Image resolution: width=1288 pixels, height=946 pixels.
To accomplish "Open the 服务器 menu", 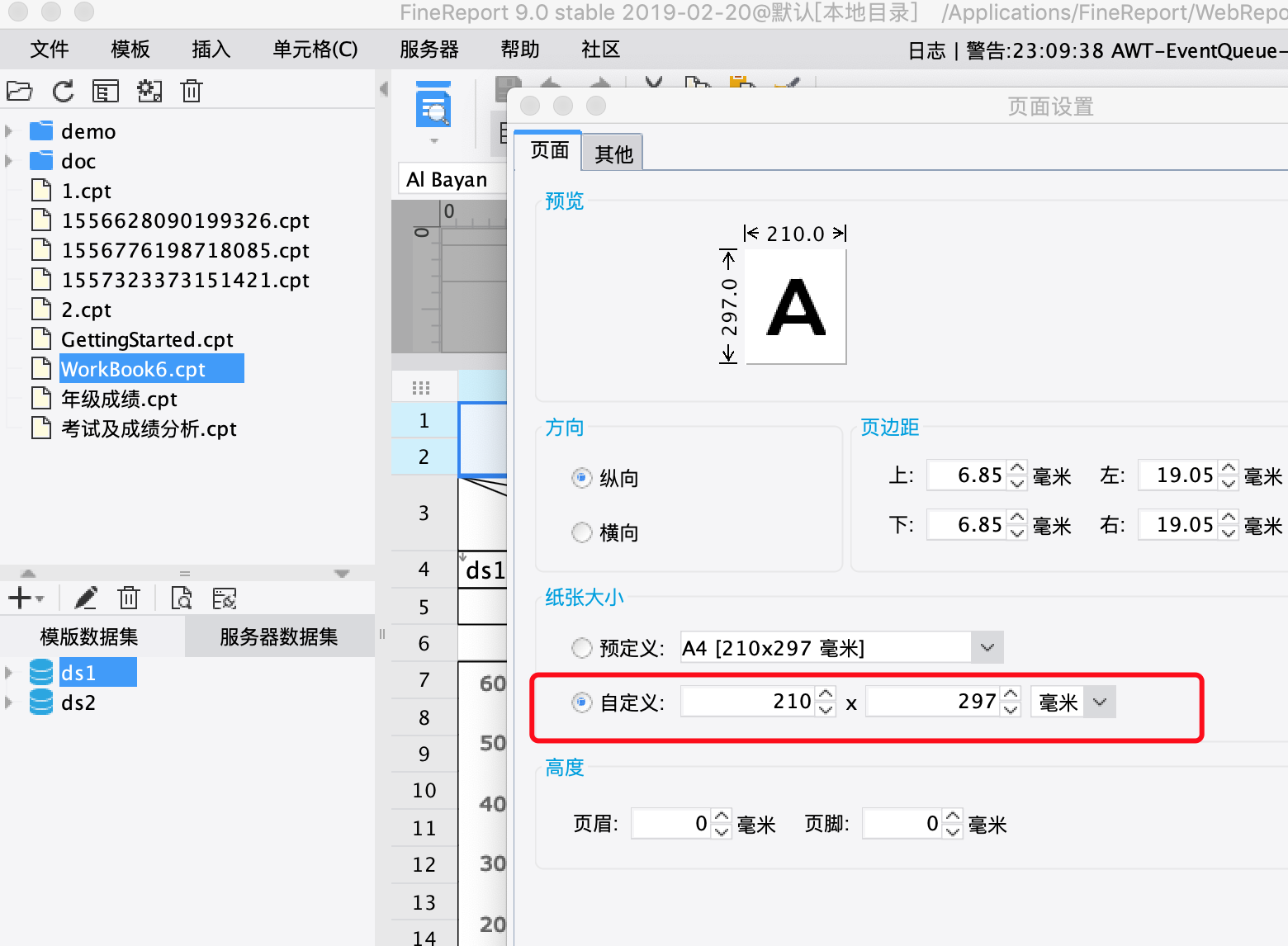I will tap(429, 50).
